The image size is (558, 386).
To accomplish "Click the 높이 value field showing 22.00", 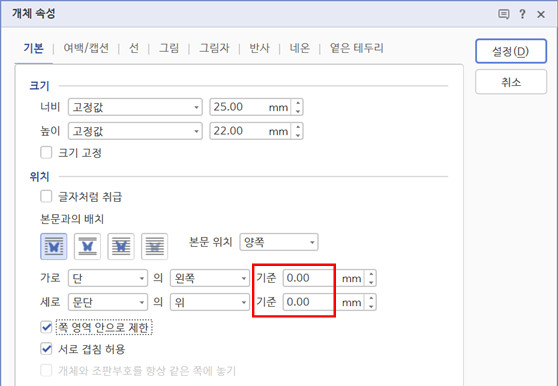I will 251,131.
